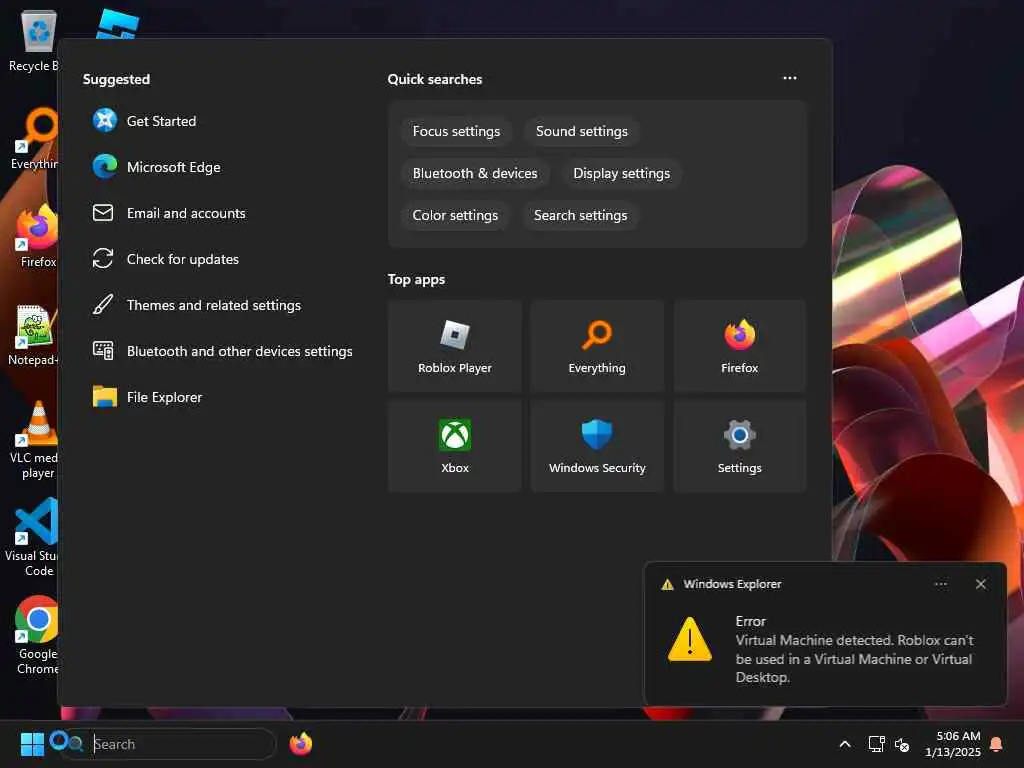Open File Explorer from Suggested list
The height and width of the screenshot is (768, 1024).
pos(148,397)
